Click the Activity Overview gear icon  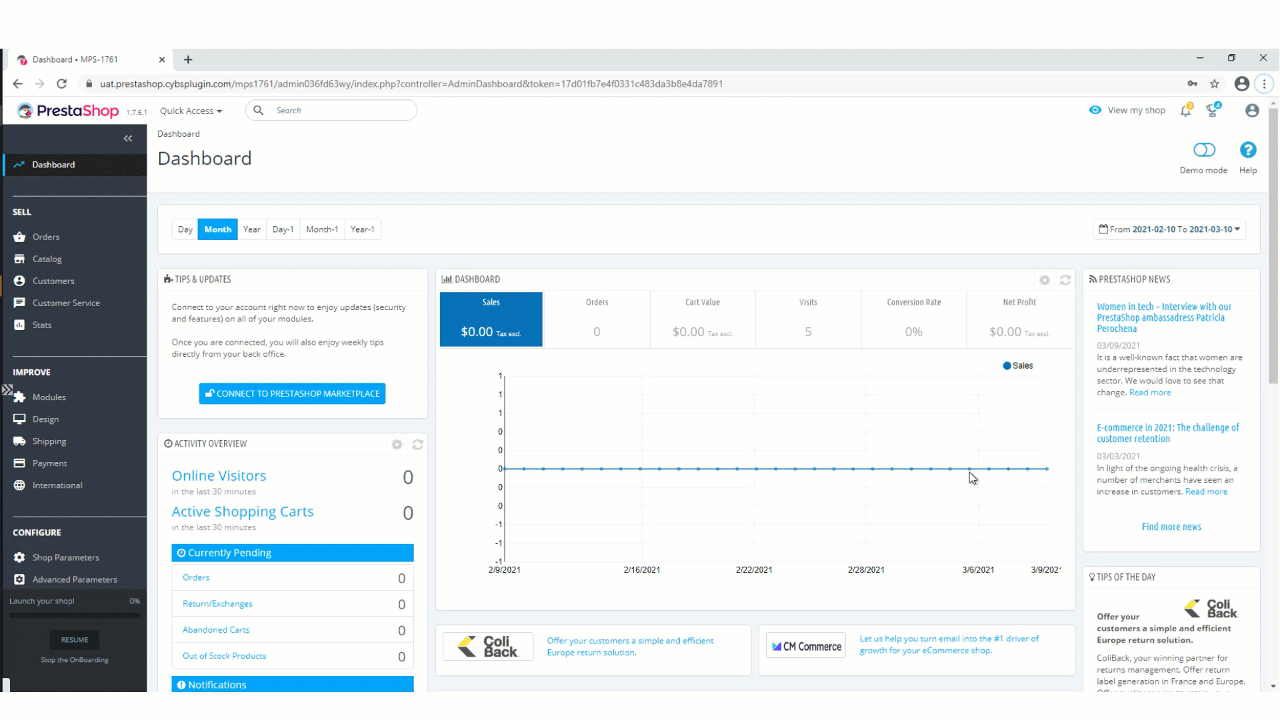[397, 444]
